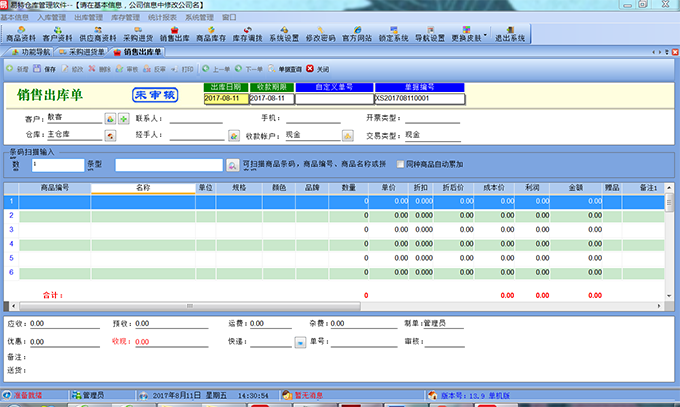Select row 3 in the items grid
Viewport: 680px width, 407px height.
click(334, 230)
